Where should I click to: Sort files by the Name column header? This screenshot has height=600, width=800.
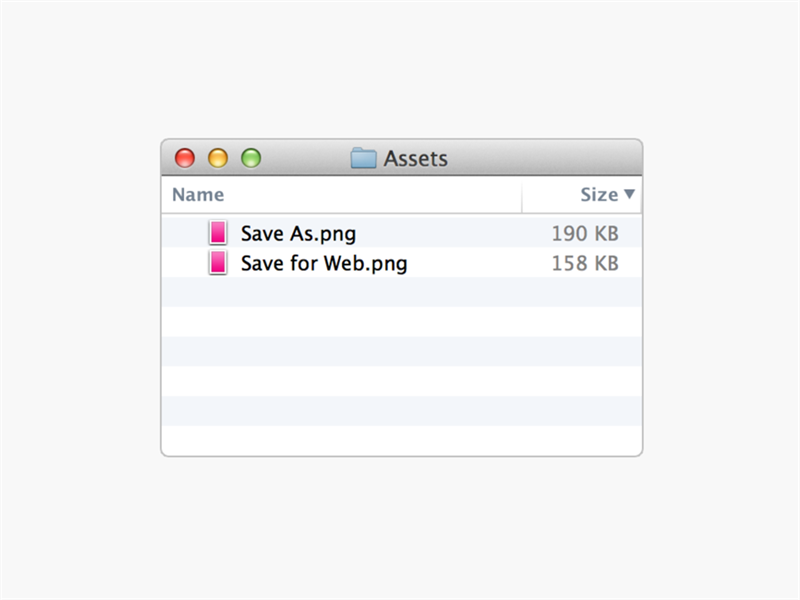[198, 195]
